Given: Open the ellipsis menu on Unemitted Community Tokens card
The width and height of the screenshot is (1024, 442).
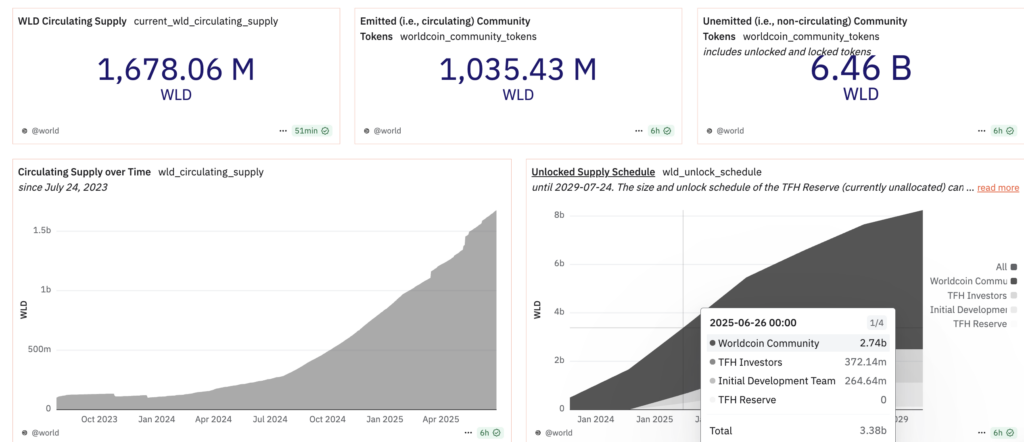Looking at the screenshot, I should pyautogui.click(x=981, y=131).
